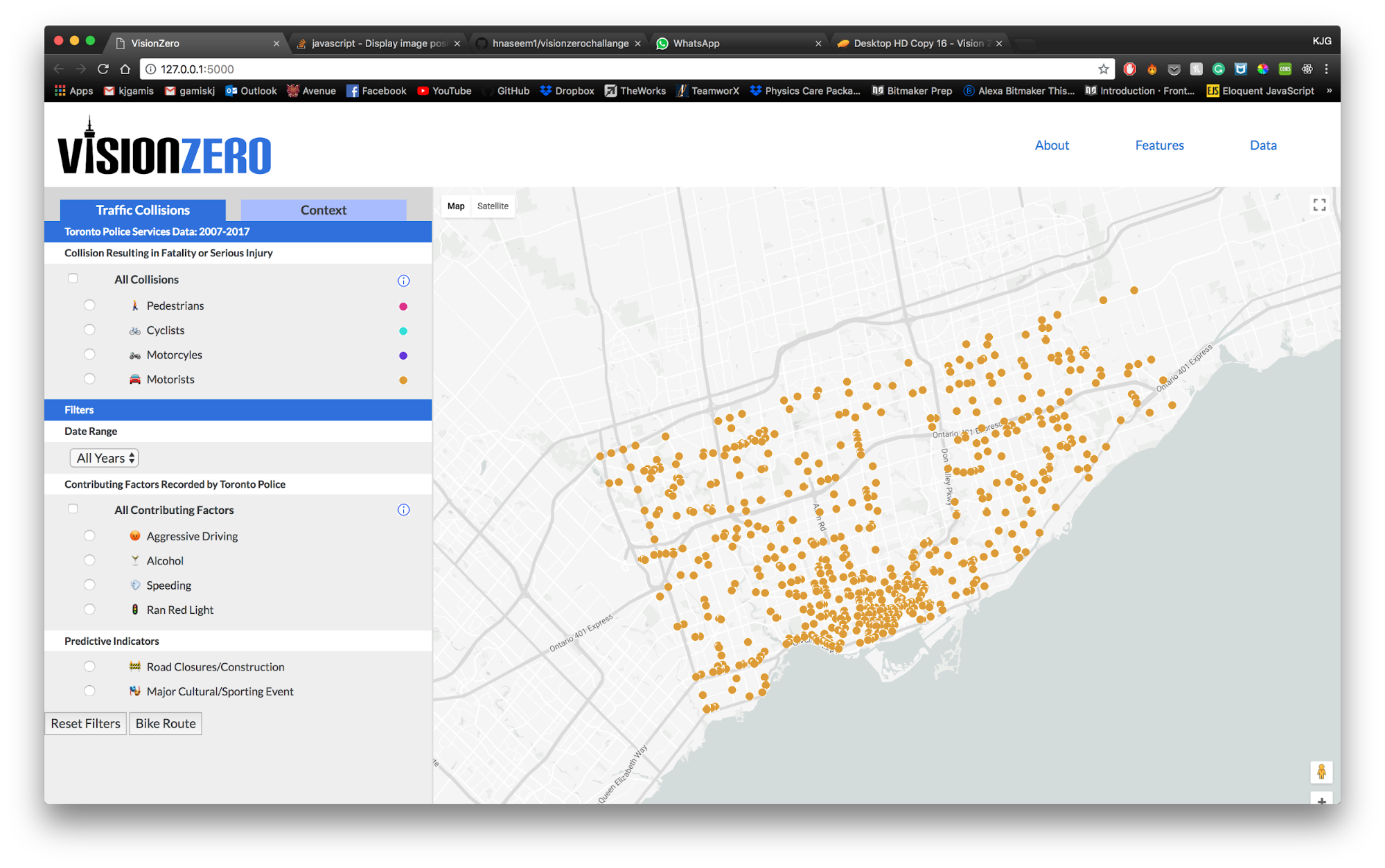
Task: Open the Dropbox bookmark
Action: [x=567, y=91]
